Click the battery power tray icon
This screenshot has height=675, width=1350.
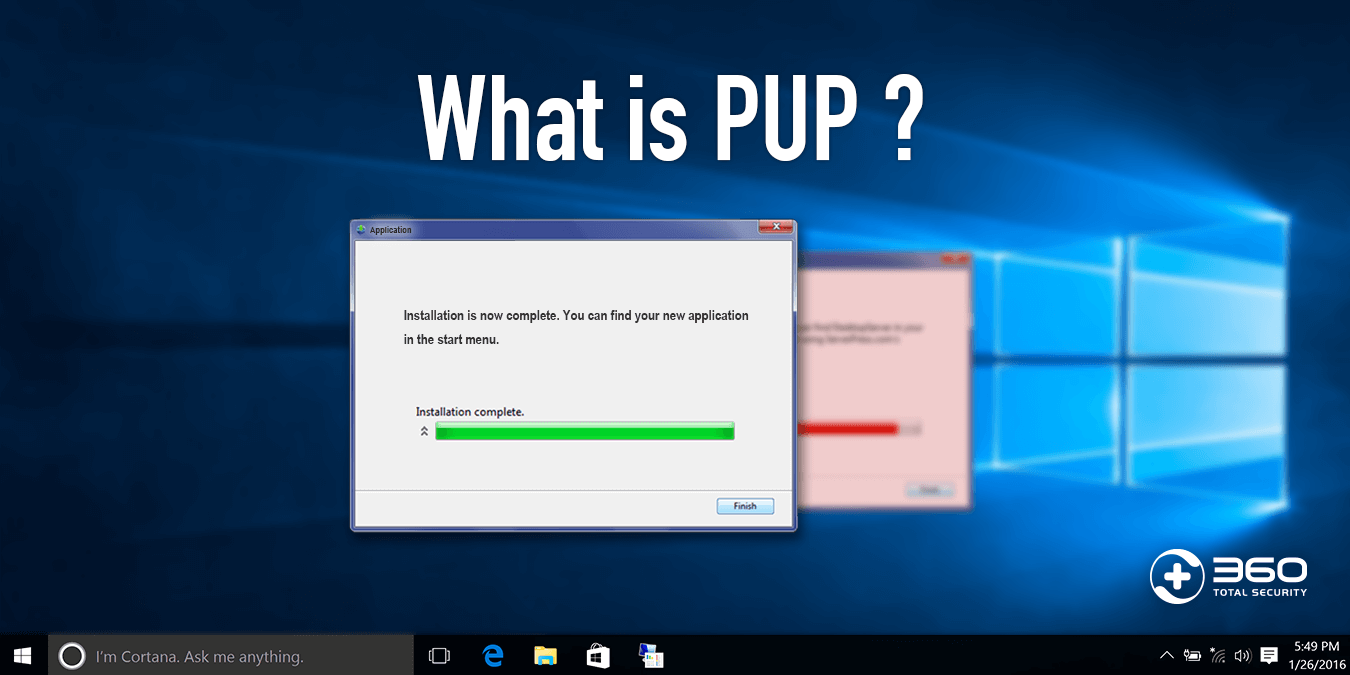(x=1192, y=655)
